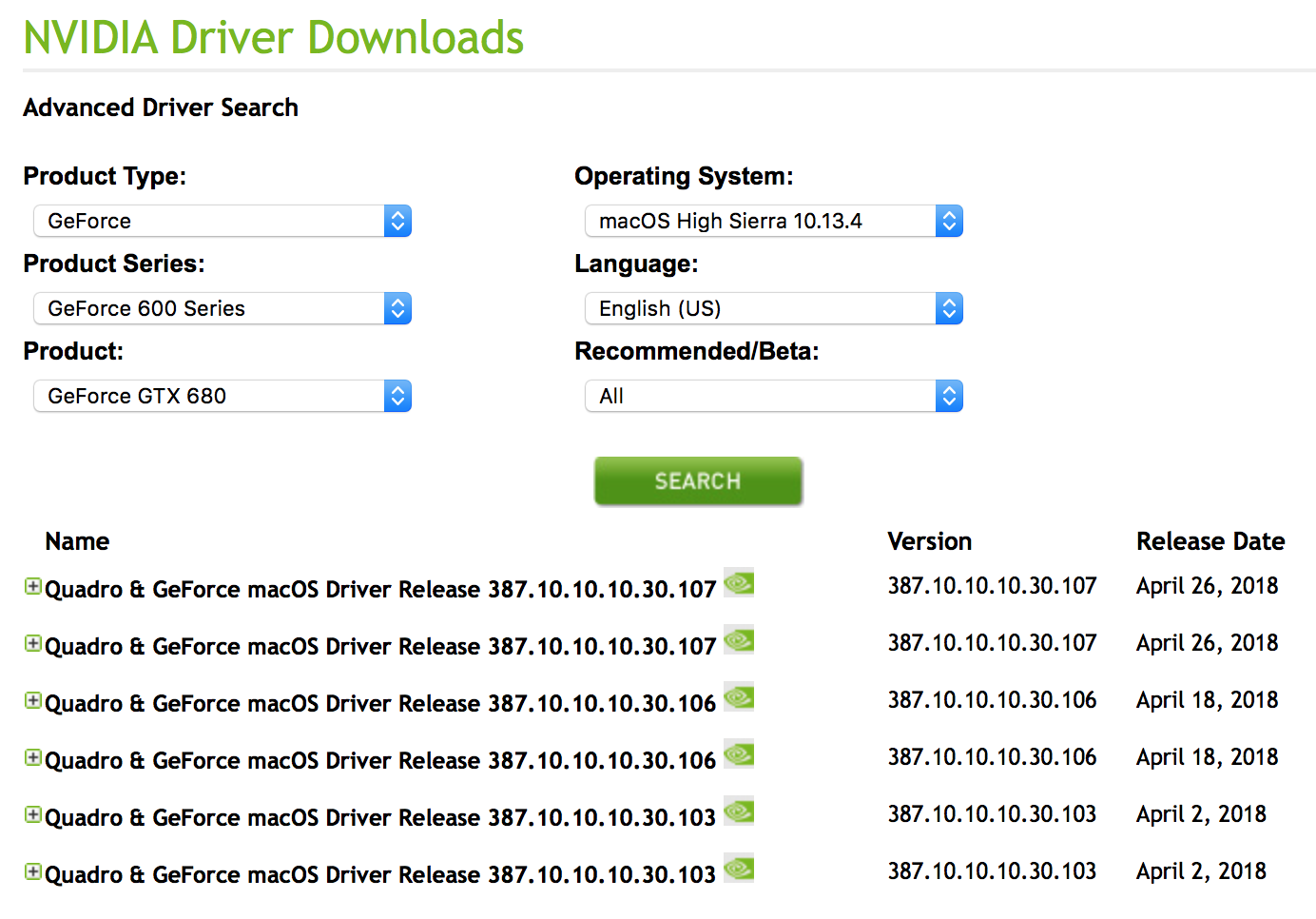This screenshot has width=1316, height=919.
Task: Expand the first 387.10.10.10.30.103 driver row
Action: pos(33,815)
